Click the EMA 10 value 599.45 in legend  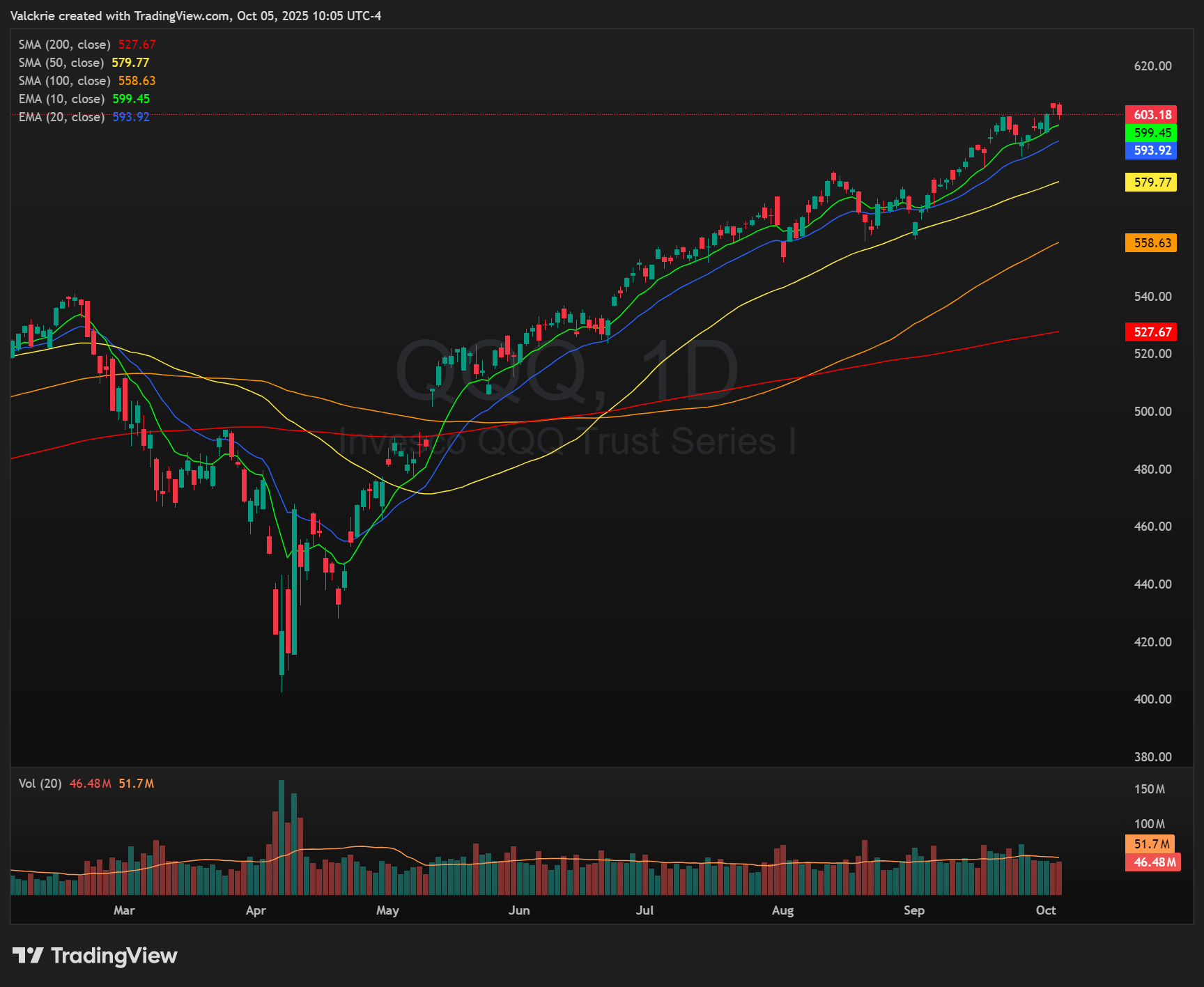[131, 99]
